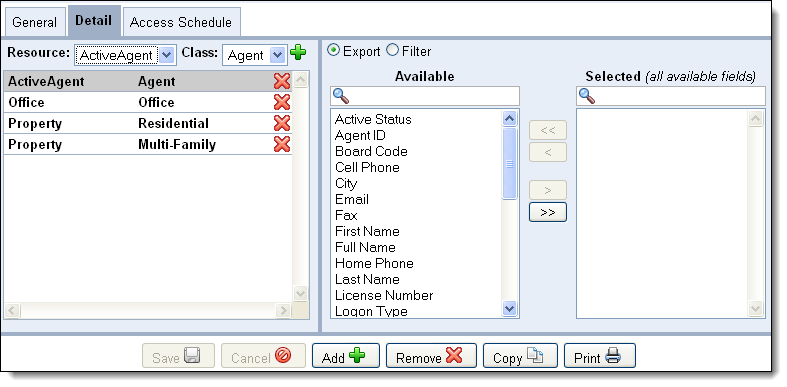The image size is (787, 387).
Task: Click the Copy button
Action: pyautogui.click(x=520, y=356)
